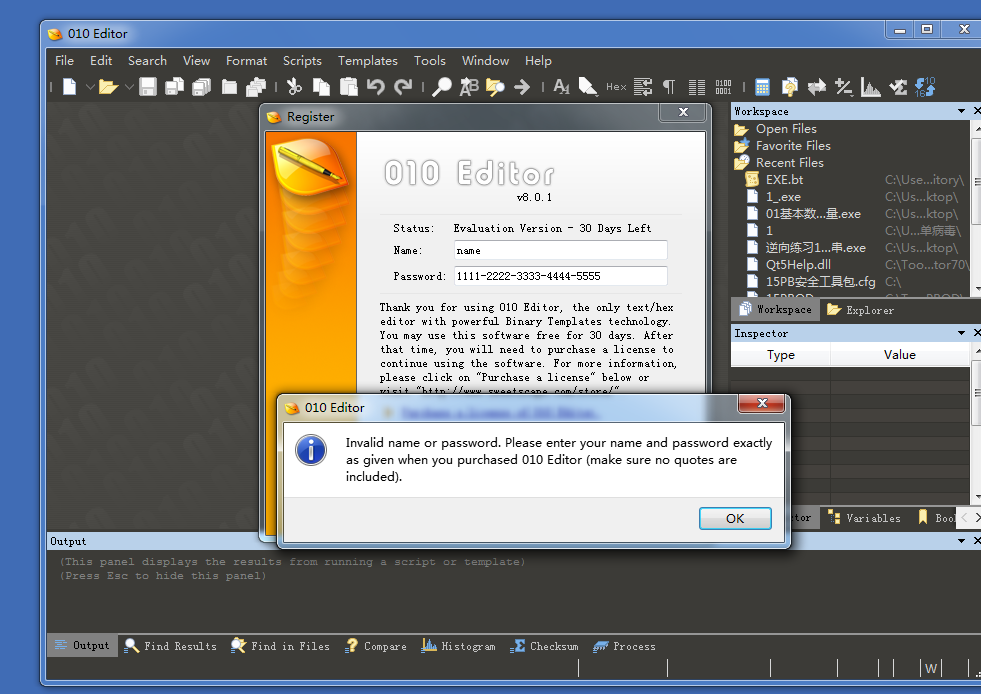Click the column layout toolbar icon
981x694 pixels.
[696, 87]
